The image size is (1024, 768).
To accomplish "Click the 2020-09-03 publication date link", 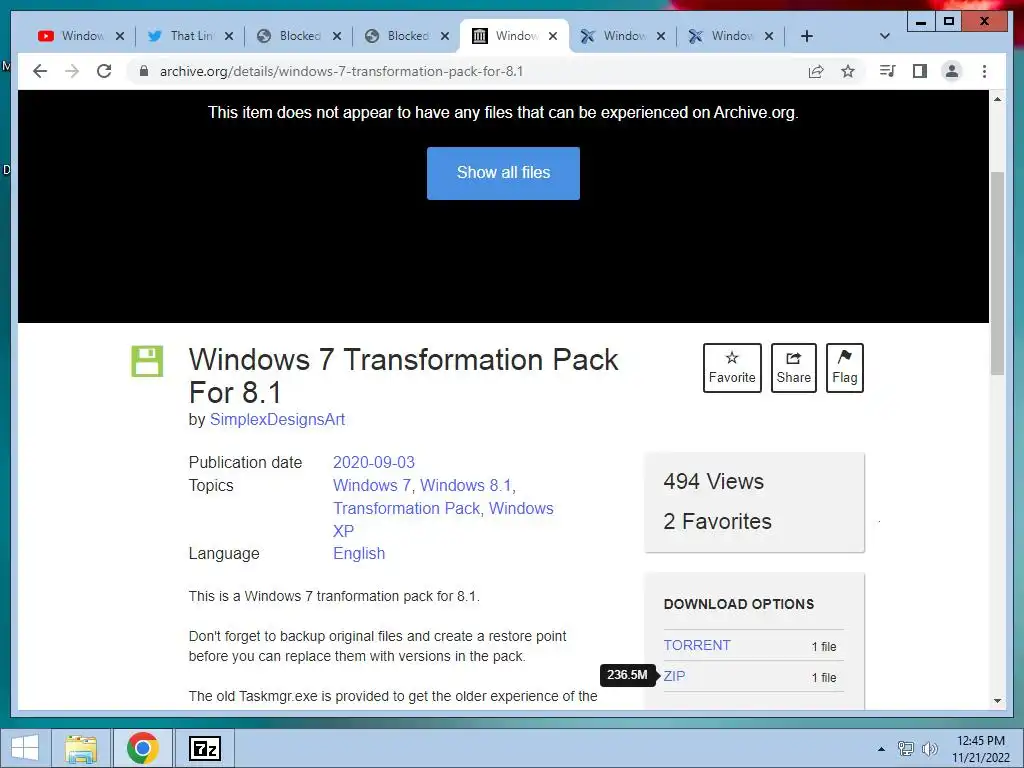I will 374,462.
